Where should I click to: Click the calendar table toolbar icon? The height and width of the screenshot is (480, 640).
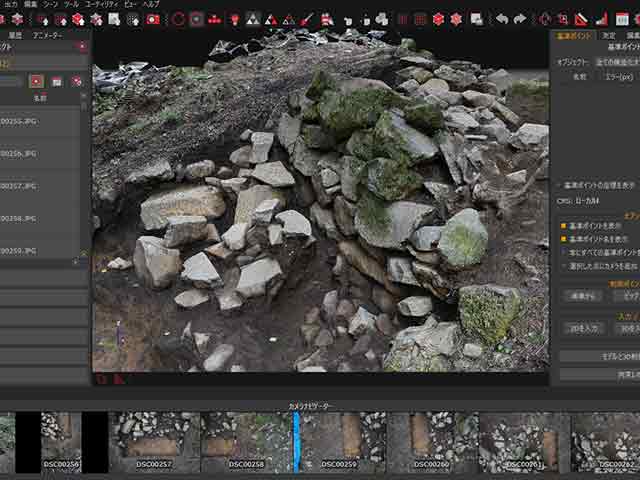[622, 19]
